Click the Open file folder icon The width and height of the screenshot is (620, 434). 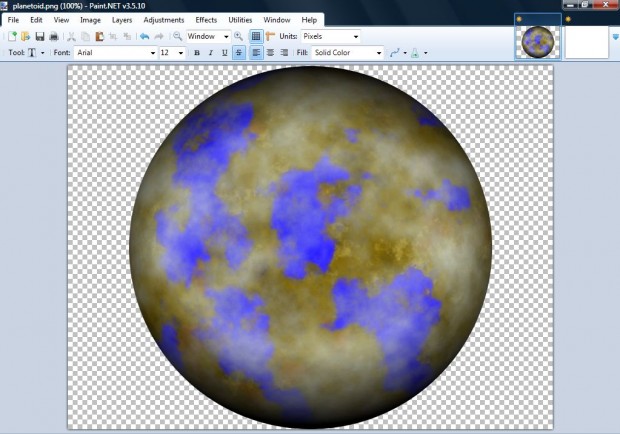tap(25, 36)
